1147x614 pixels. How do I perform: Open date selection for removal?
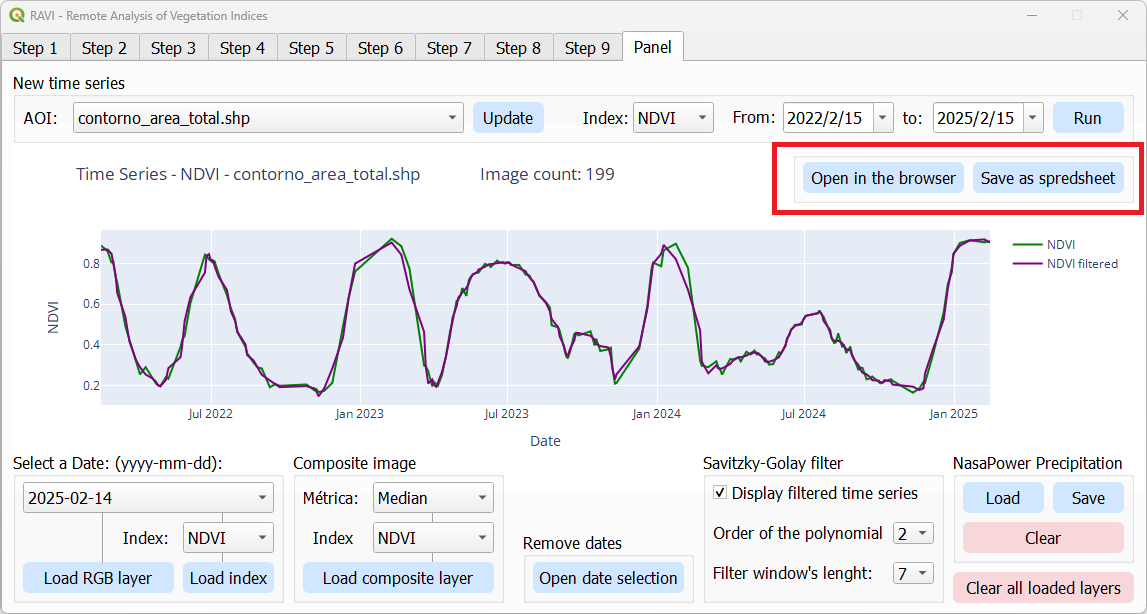point(608,578)
